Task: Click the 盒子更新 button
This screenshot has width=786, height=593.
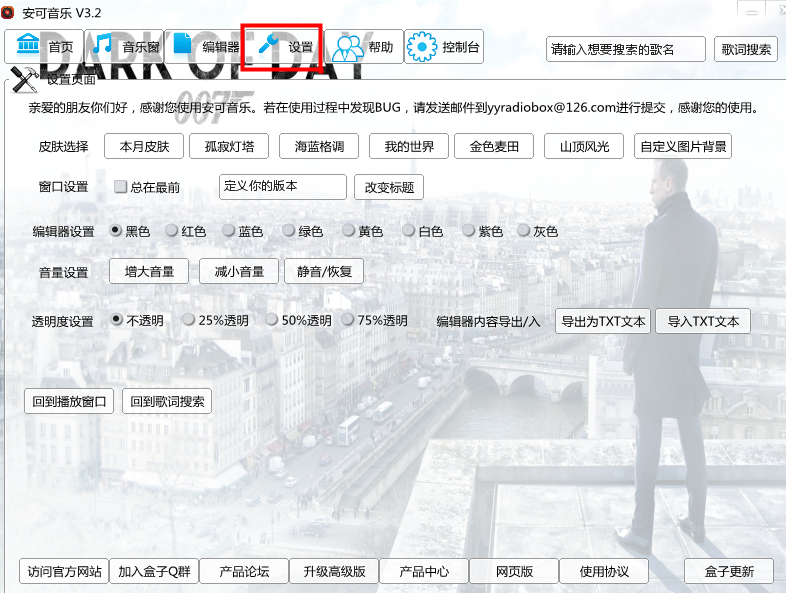Action: 729,571
